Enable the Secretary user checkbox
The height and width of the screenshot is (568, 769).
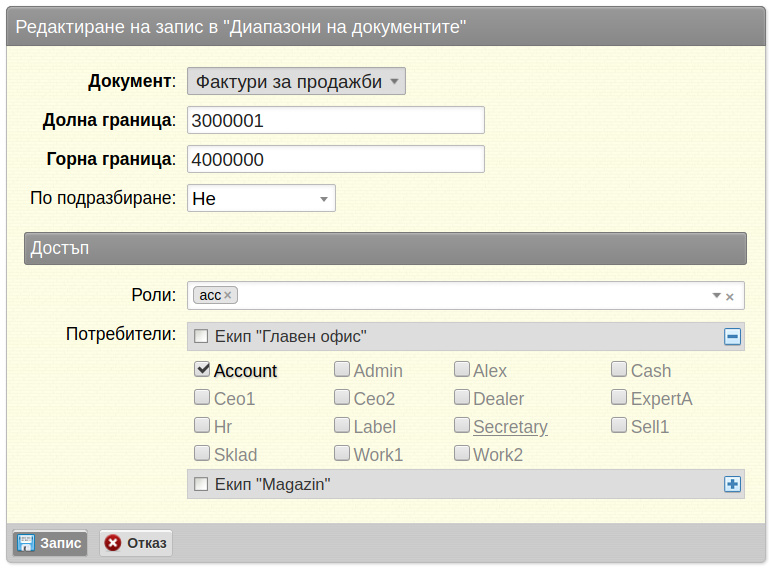[461, 425]
